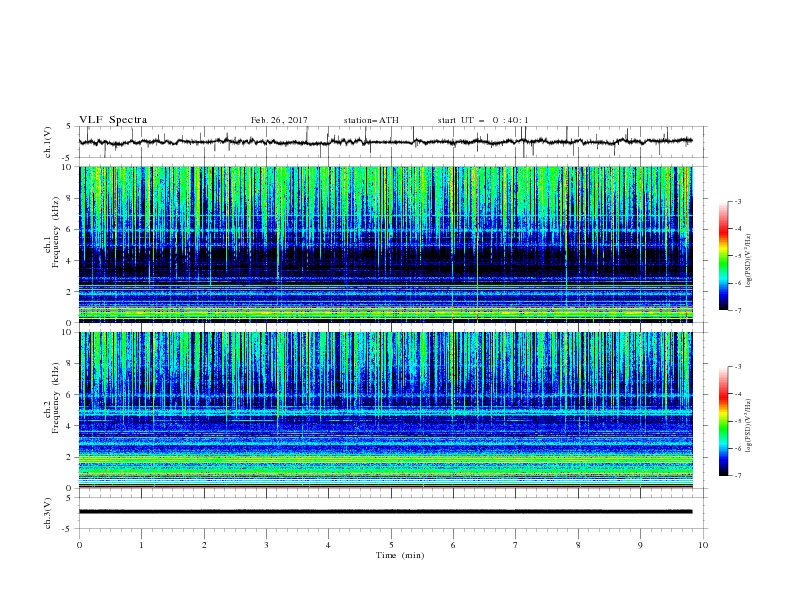Click the "2" tick on the time axis

click(204, 545)
